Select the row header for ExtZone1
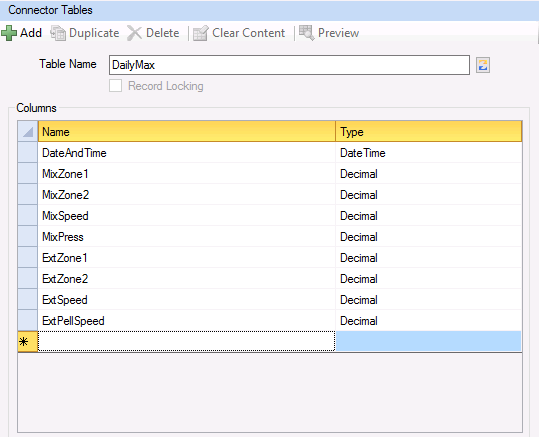 pyautogui.click(x=28, y=258)
